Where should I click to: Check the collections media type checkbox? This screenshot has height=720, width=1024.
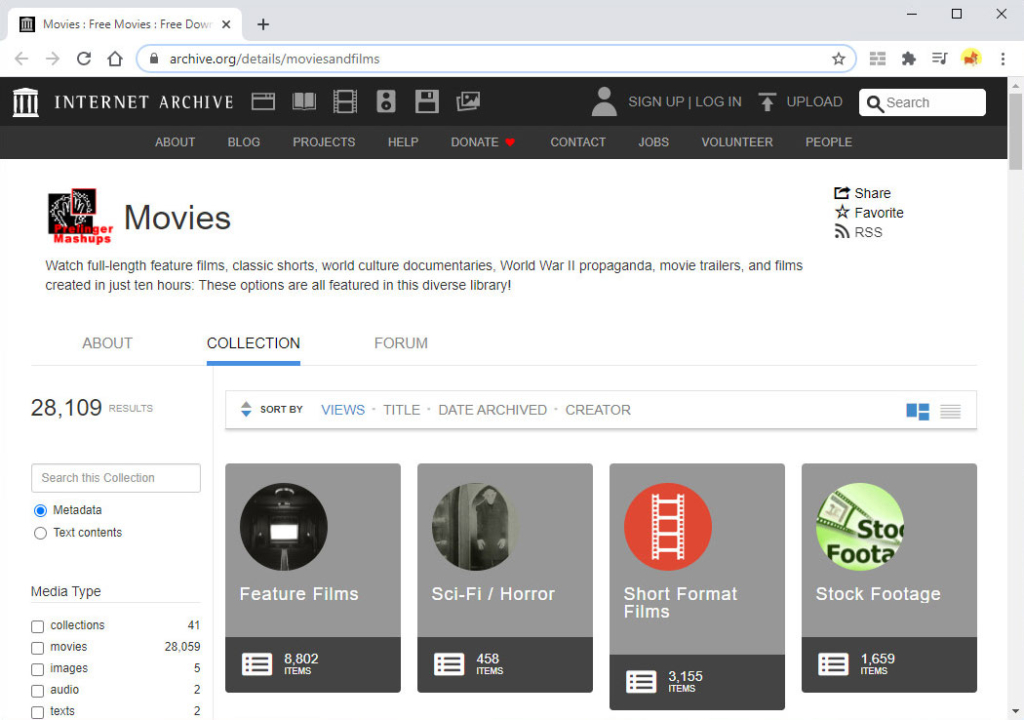37,626
